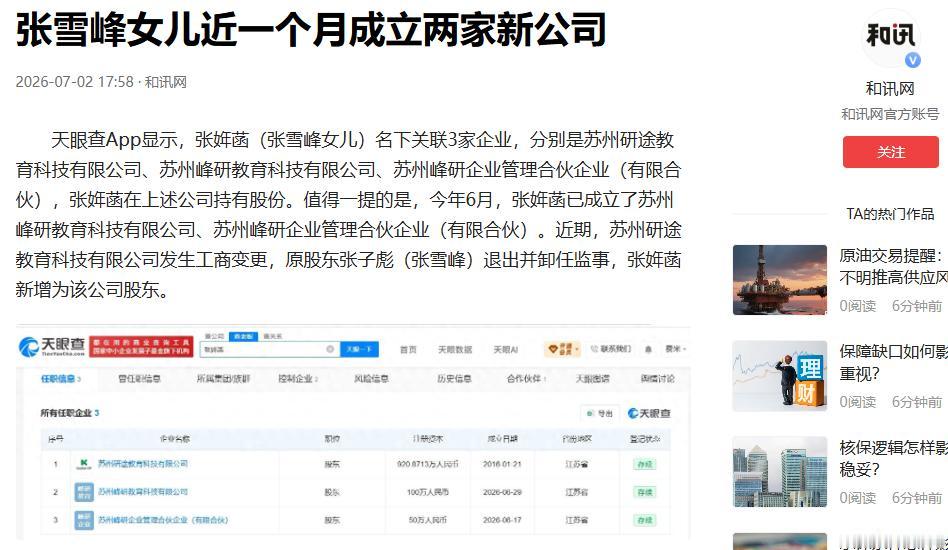Image resolution: width=948 pixels, height=550 pixels.
Task: Click the 2026-07-02 17:58 publish timestamp
Action: [74, 82]
